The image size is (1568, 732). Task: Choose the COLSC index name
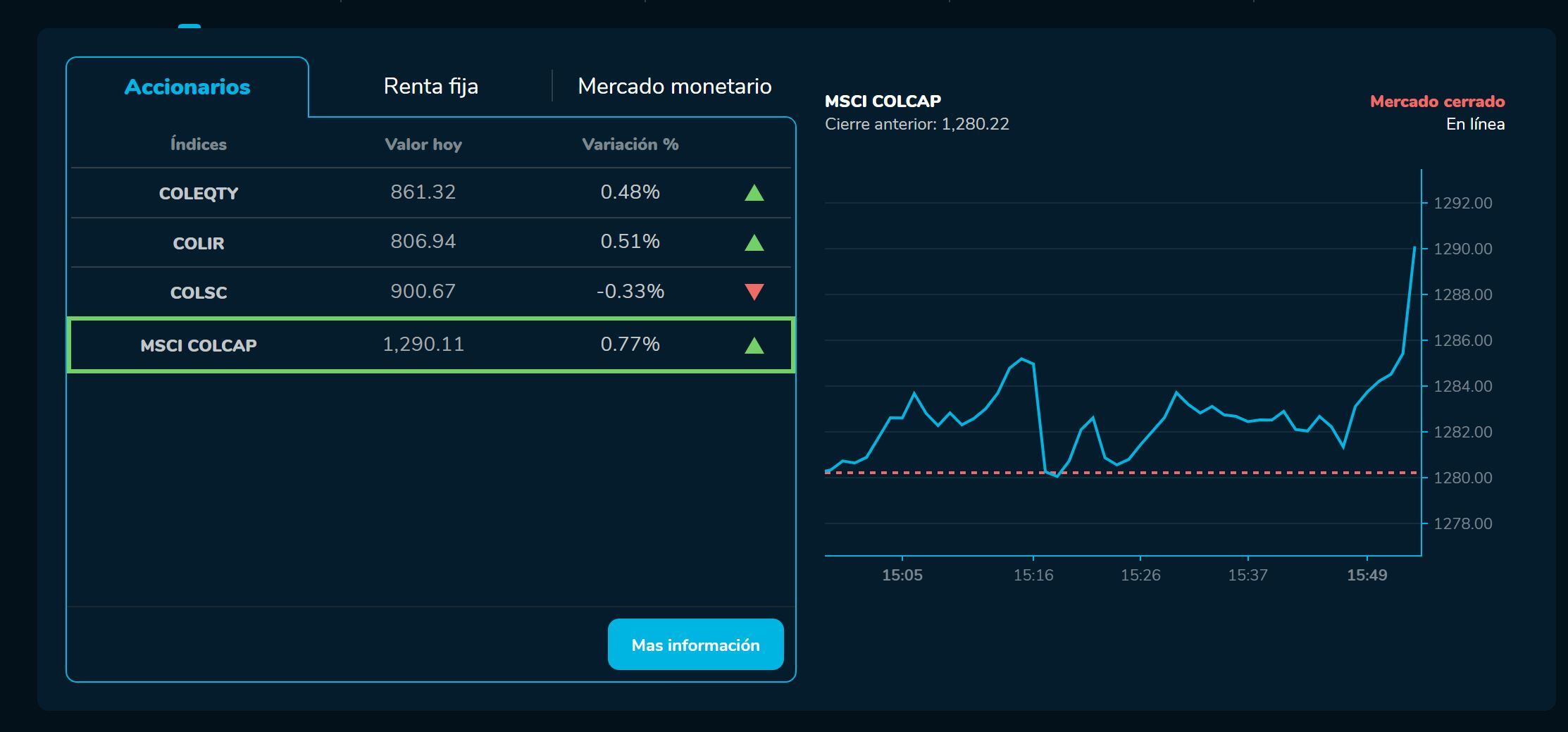coord(199,292)
